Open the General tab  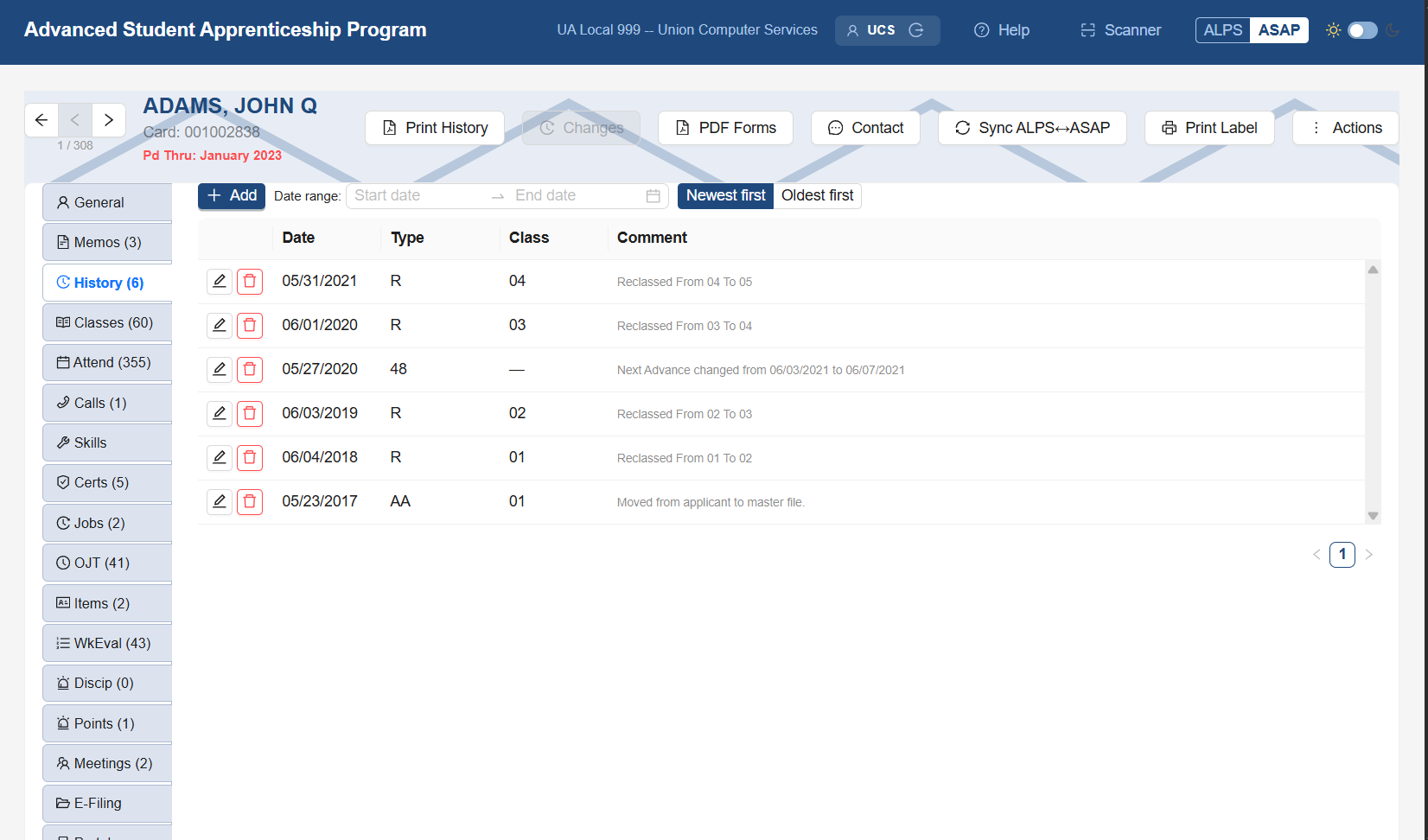(107, 203)
